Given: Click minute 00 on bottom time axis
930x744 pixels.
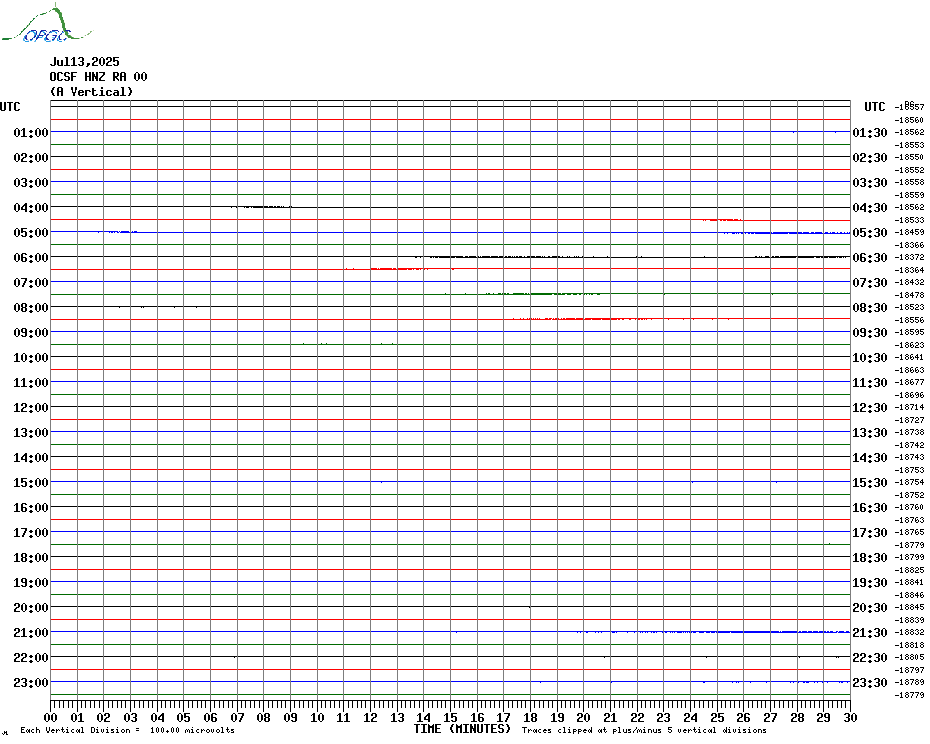Looking at the screenshot, I should [51, 718].
